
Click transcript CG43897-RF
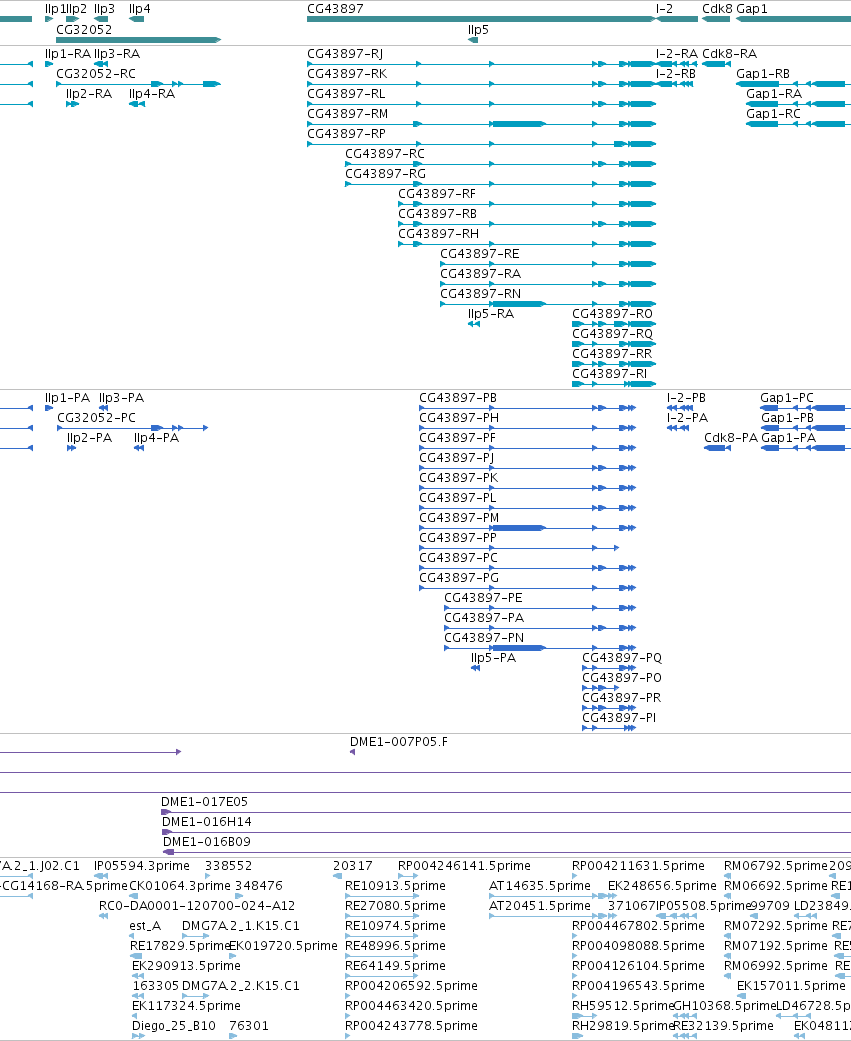[527, 204]
